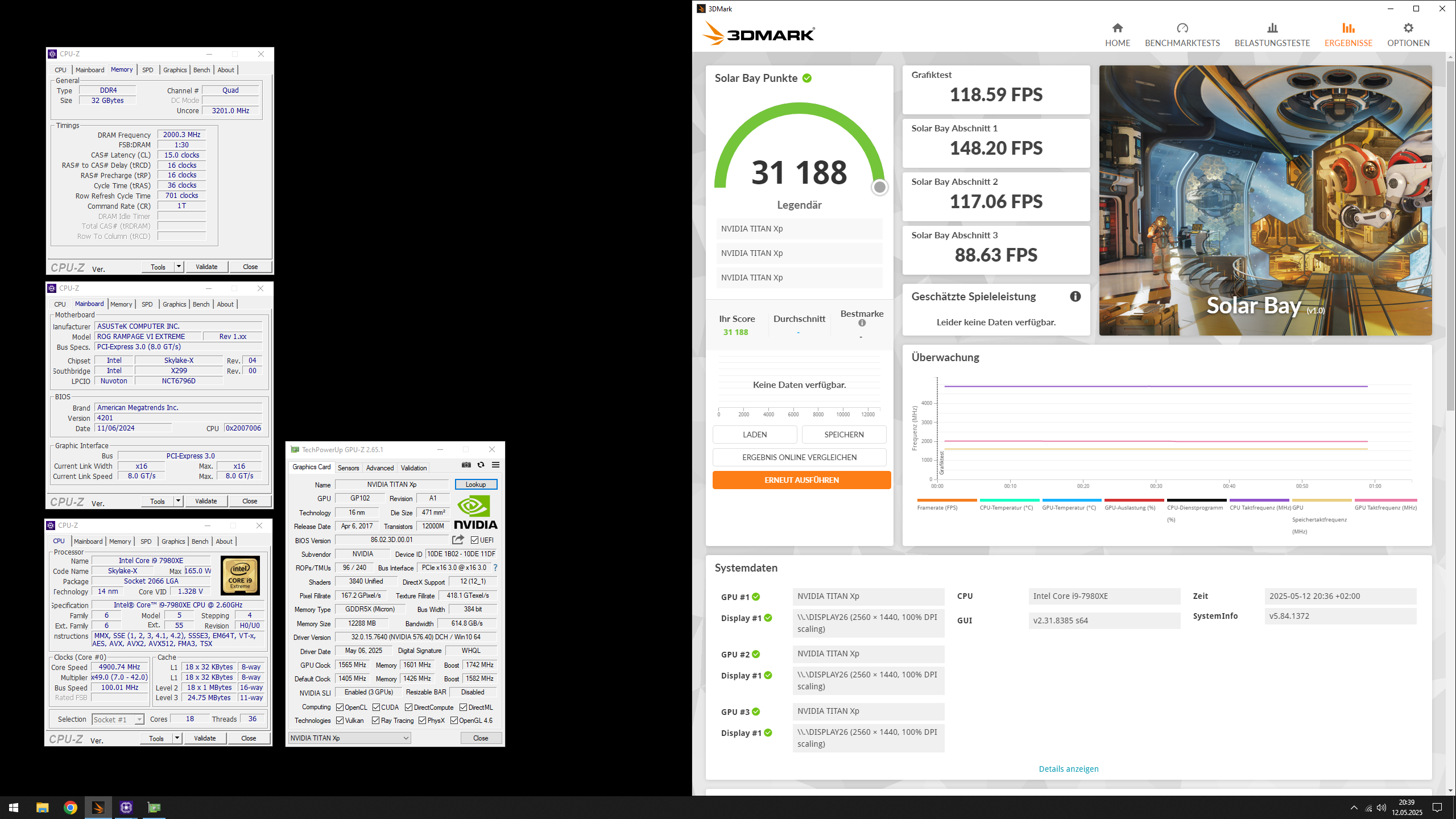Open Bench tab in Mainboard CPU-Z window
Screen dimensions: 1456x819
tap(201, 304)
